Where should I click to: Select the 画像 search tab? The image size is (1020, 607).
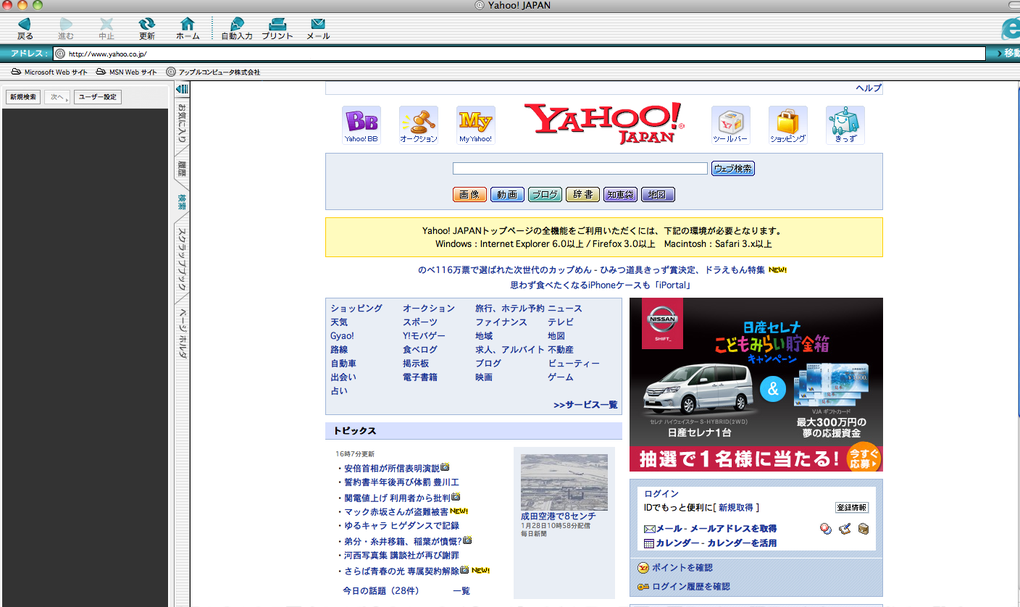[469, 195]
